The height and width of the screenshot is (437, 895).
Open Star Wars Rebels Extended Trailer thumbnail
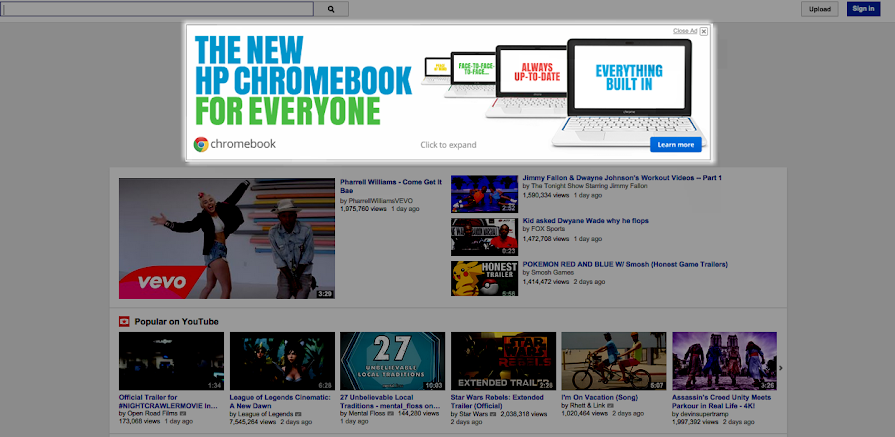coord(503,361)
